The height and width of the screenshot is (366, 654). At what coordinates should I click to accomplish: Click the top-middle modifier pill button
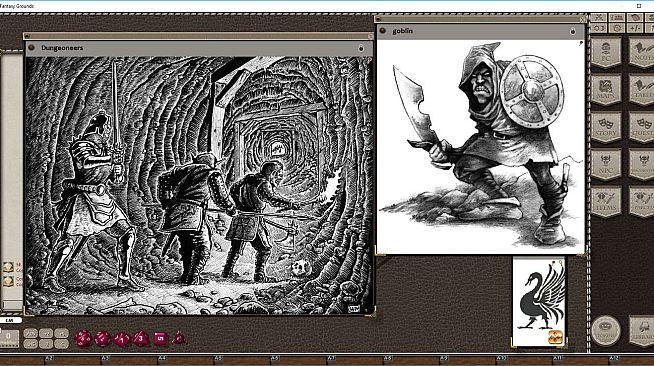pyautogui.click(x=46, y=333)
